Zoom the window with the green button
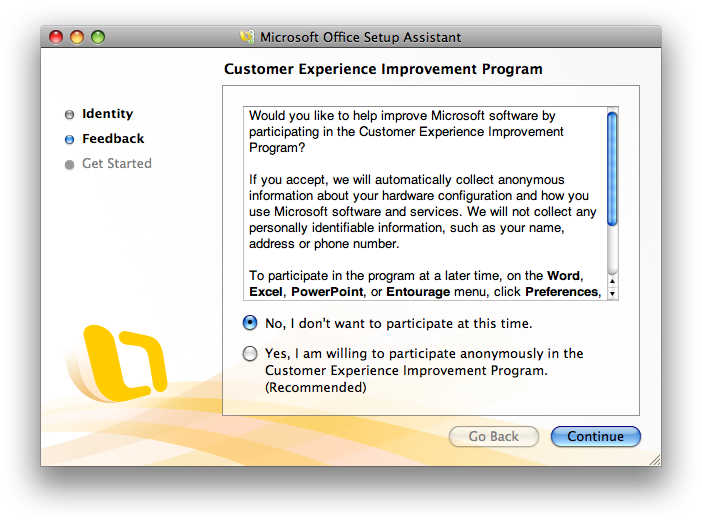 pyautogui.click(x=98, y=37)
